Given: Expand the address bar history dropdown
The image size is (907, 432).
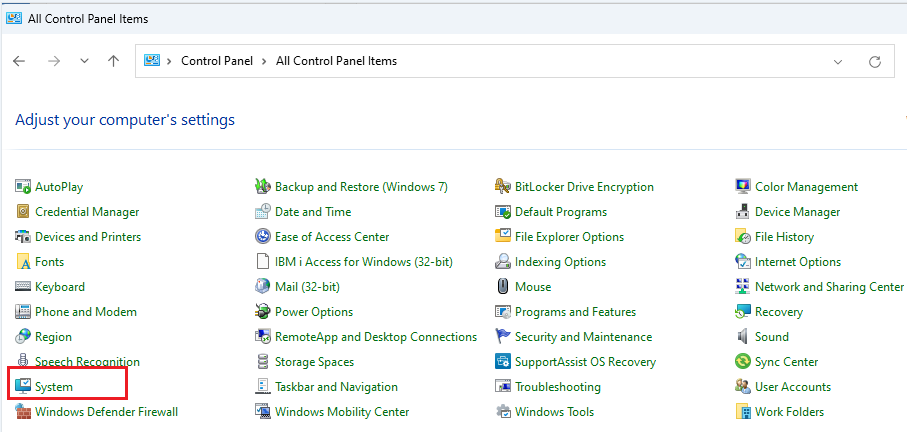Looking at the screenshot, I should point(838,61).
